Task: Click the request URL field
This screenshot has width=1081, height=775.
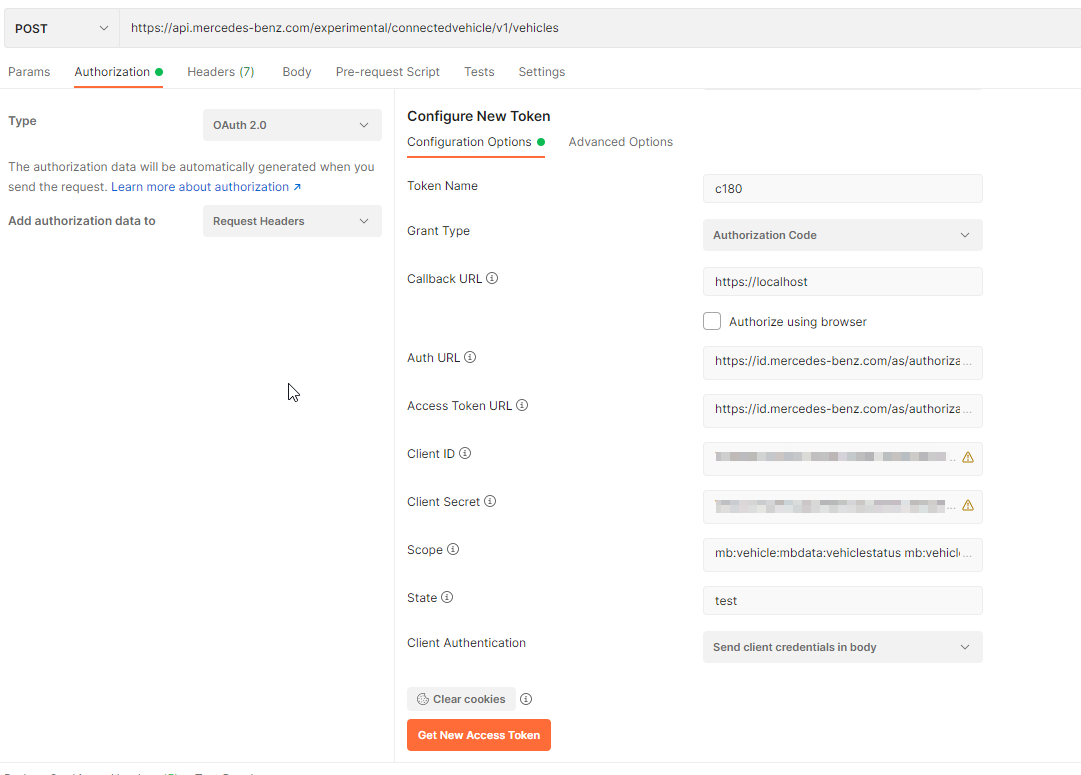Action: click(x=600, y=28)
